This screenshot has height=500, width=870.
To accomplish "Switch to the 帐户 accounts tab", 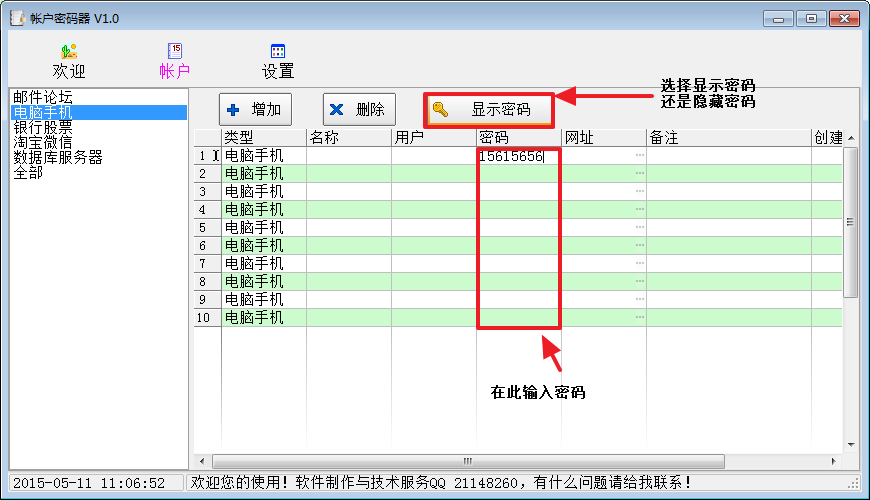I will [175, 62].
